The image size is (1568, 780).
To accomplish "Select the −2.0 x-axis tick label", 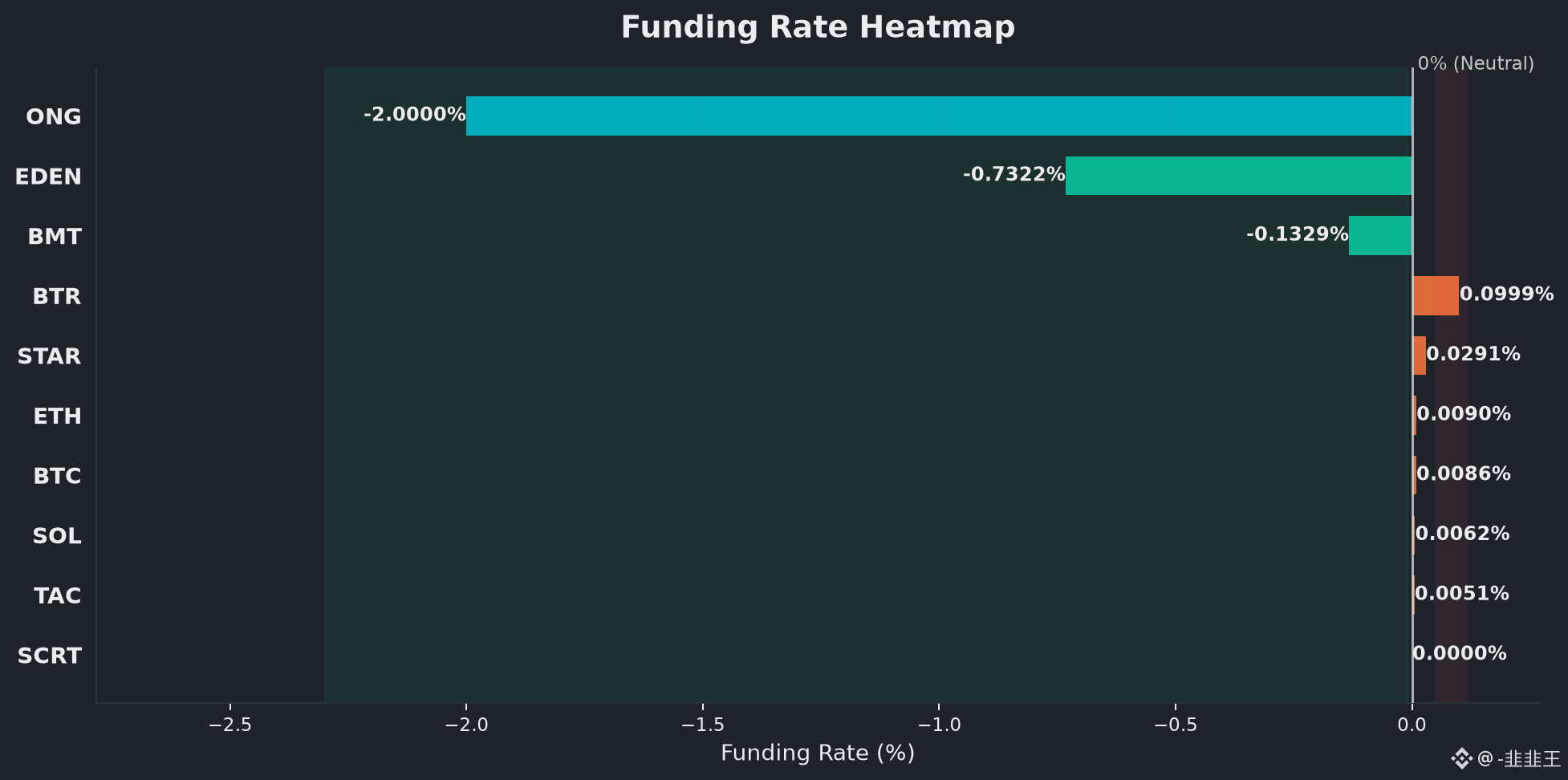I will [466, 725].
